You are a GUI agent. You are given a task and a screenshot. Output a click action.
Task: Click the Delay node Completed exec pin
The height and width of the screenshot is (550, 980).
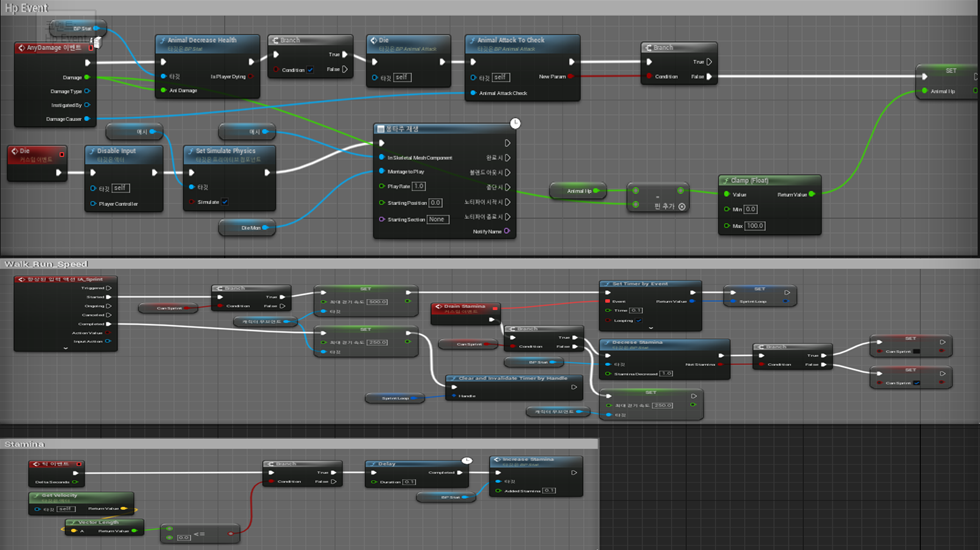459,472
